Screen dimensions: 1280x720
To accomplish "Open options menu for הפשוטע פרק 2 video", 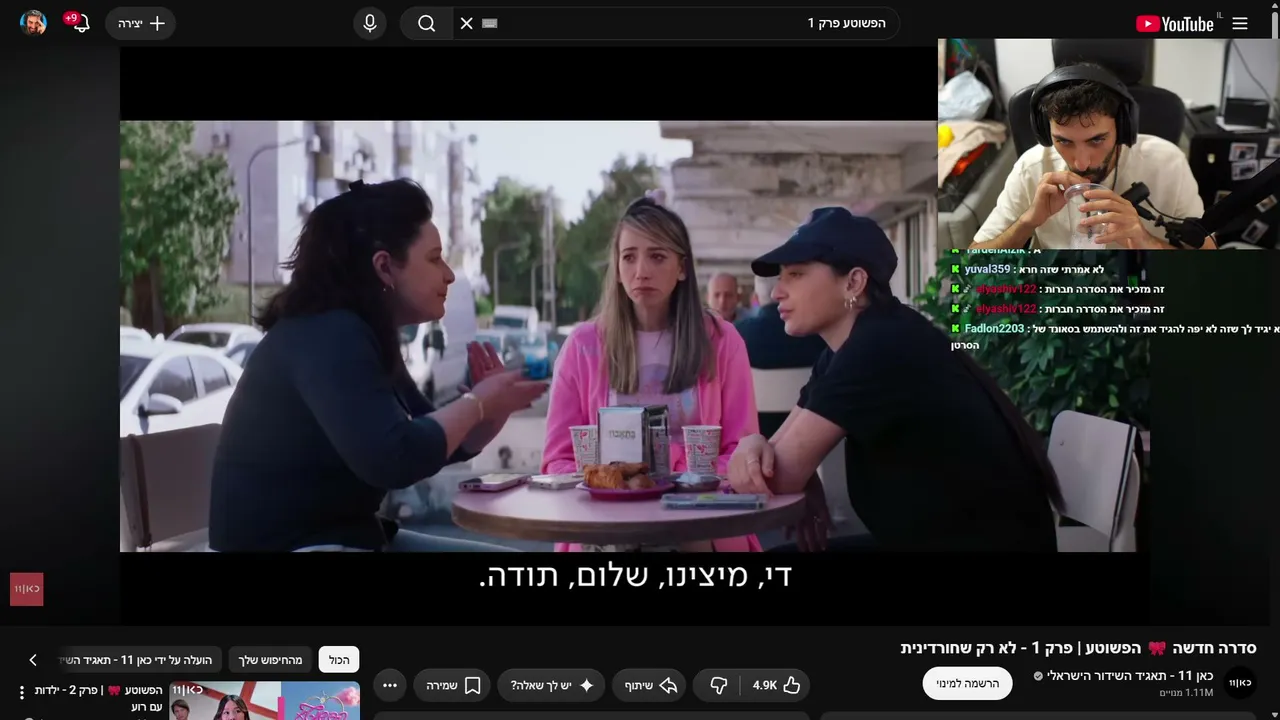I will point(22,692).
